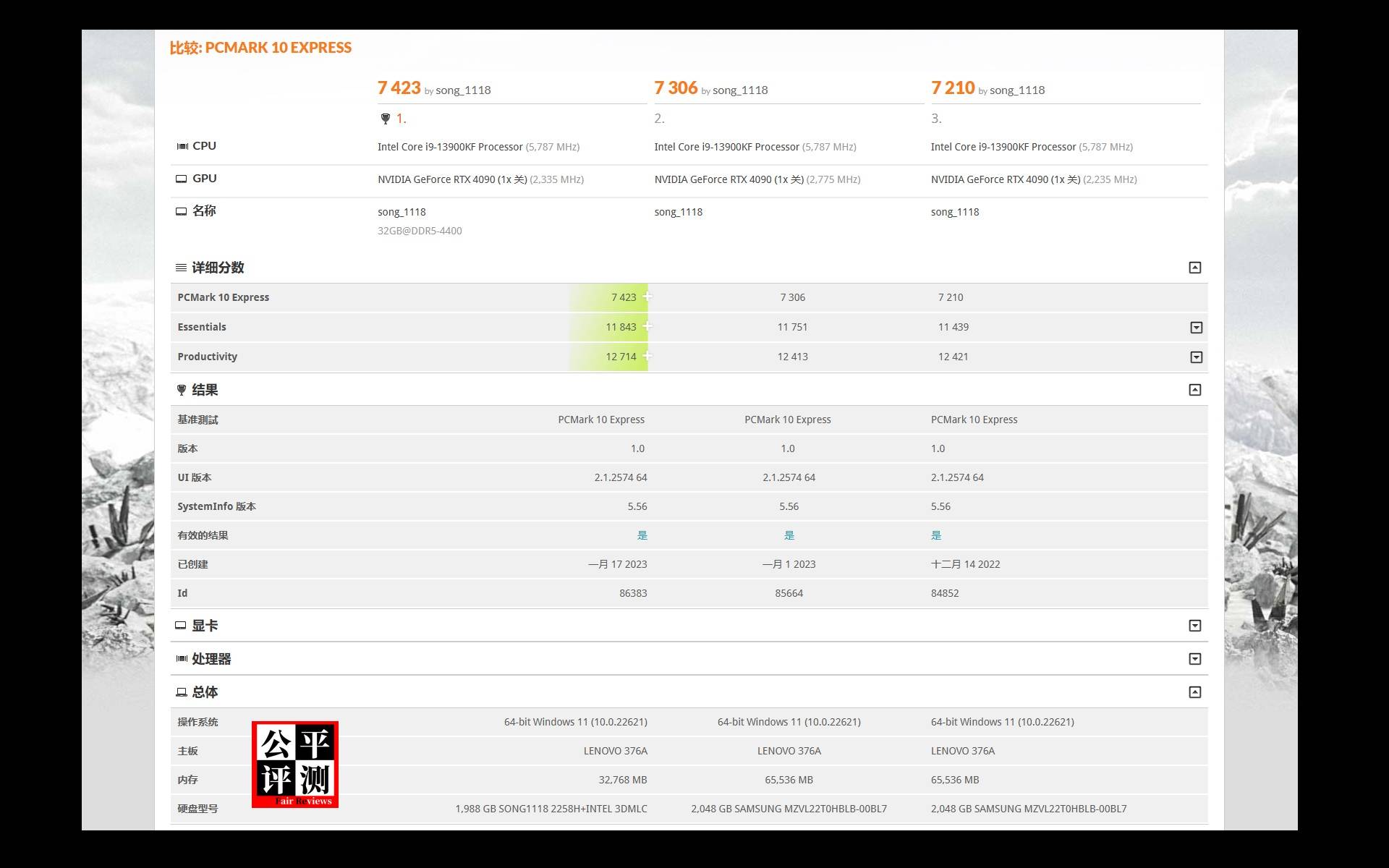Click the 是 valid-result link in first column

click(x=642, y=535)
